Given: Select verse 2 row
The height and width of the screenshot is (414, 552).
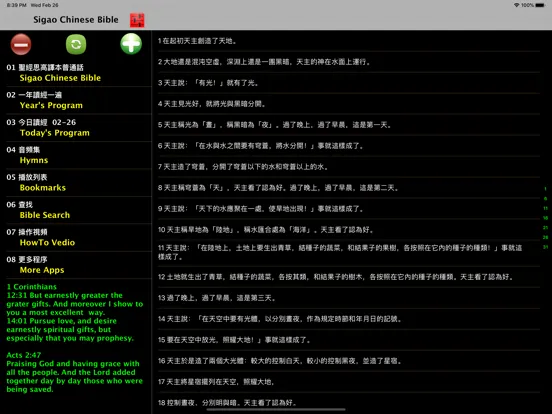Looking at the screenshot, I should tap(349, 62).
